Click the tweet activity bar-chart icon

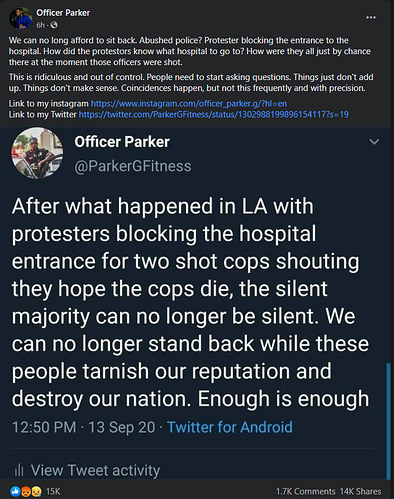pos(19,470)
